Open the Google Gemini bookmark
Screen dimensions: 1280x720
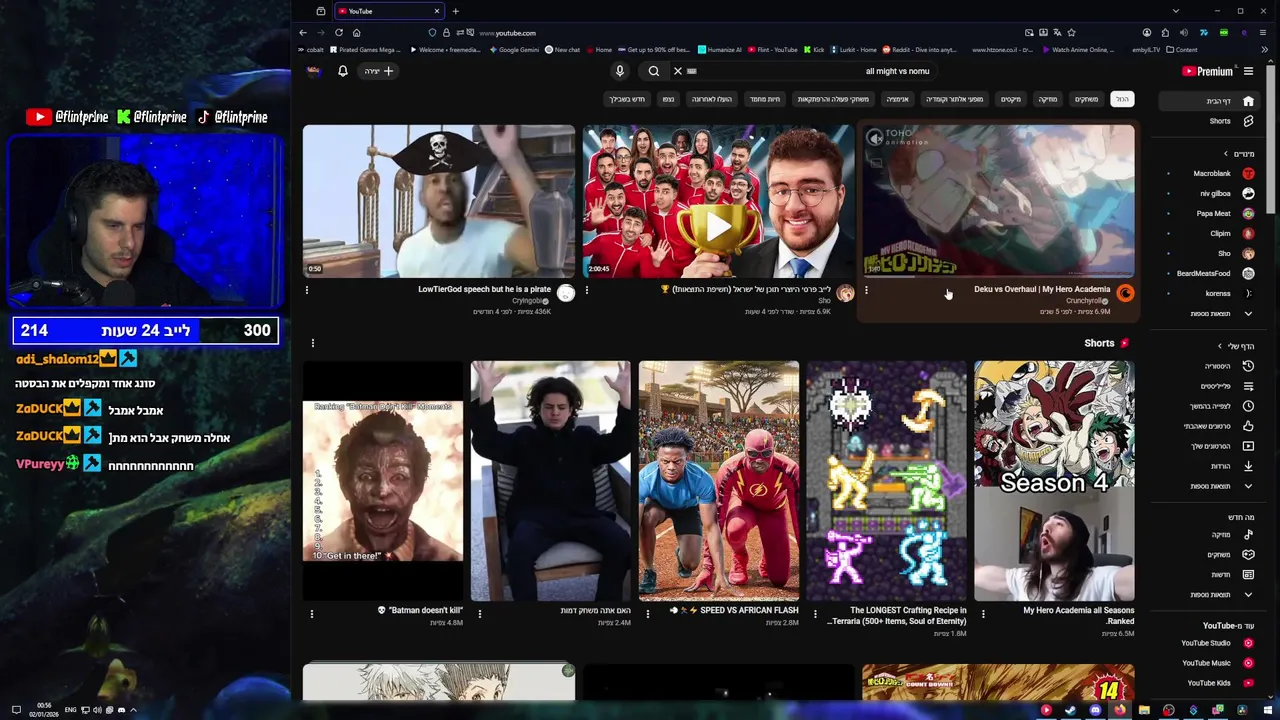[x=514, y=49]
